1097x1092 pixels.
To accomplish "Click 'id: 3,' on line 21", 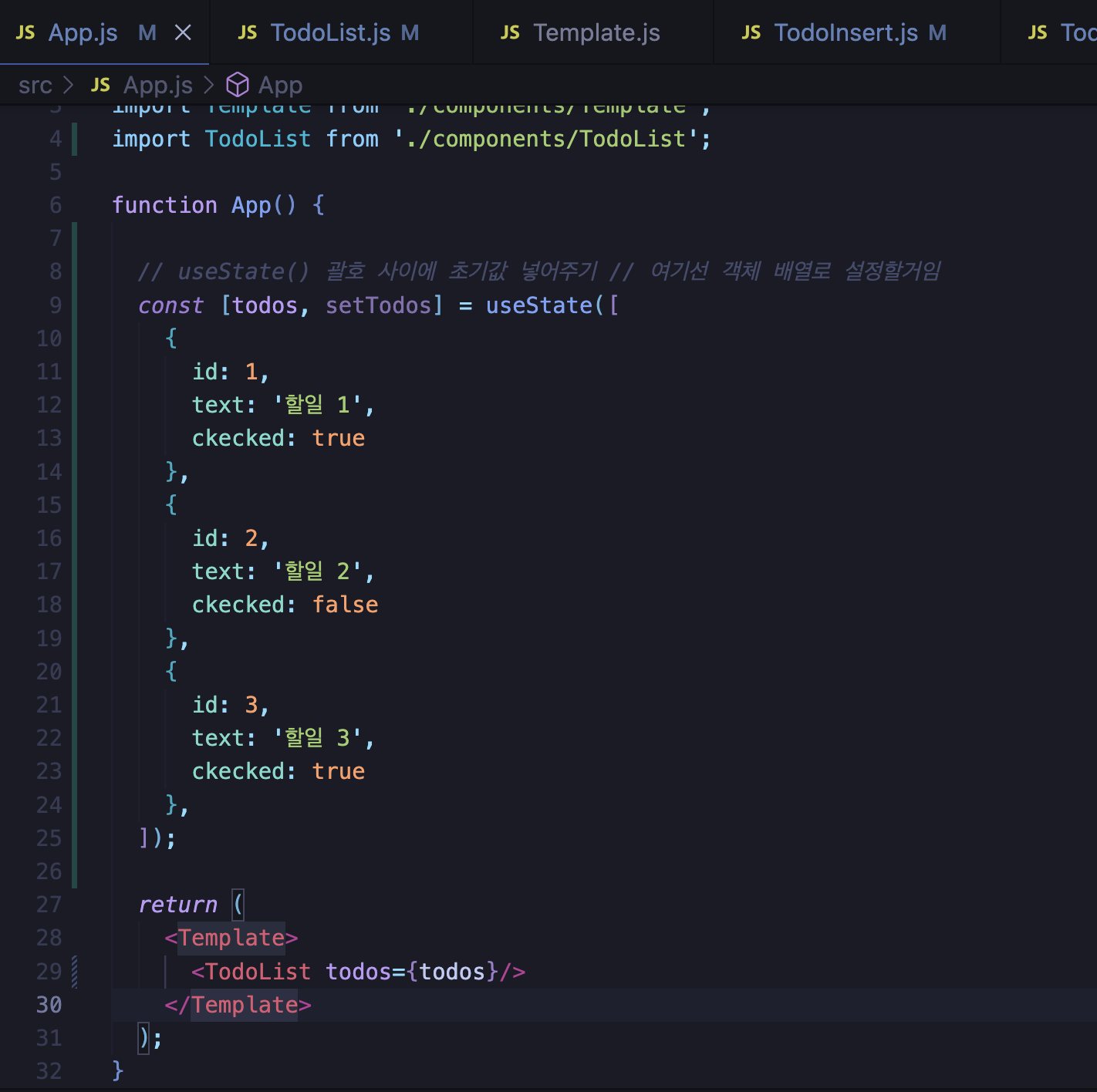I will (x=231, y=705).
